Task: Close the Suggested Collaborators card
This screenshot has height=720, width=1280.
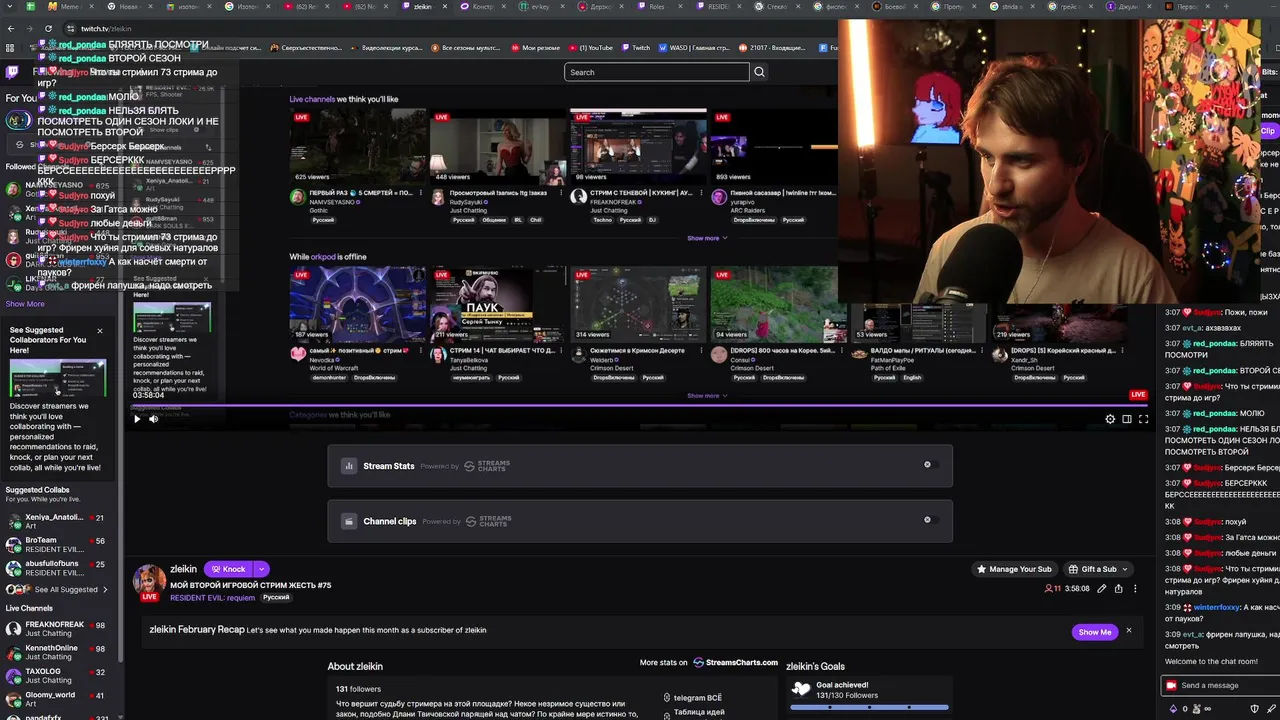Action: pyautogui.click(x=100, y=330)
